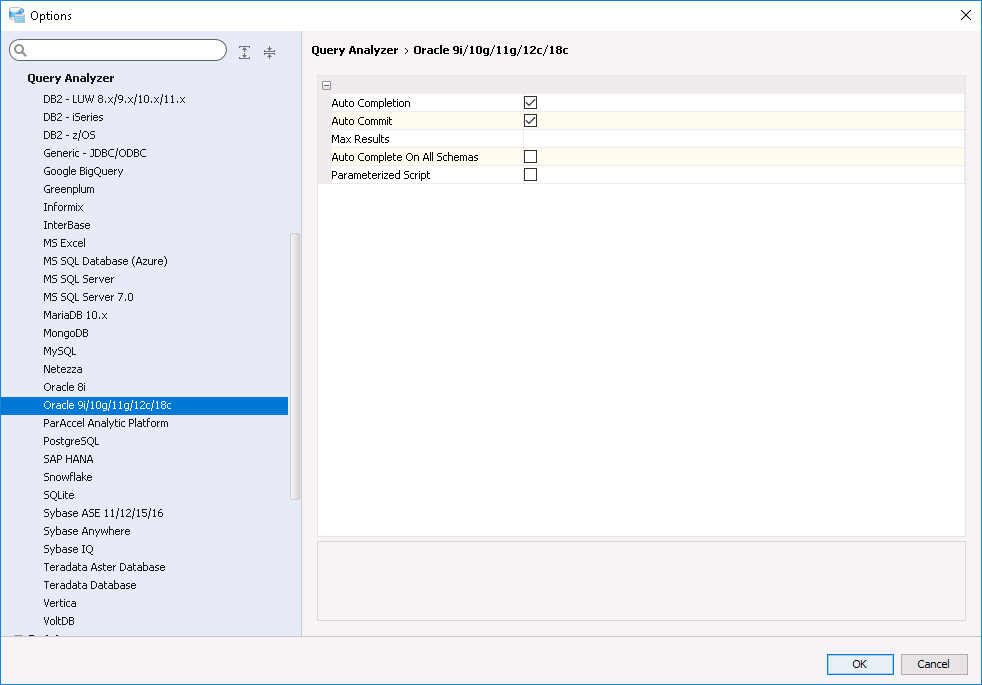The image size is (982, 685).
Task: Choose Snowflake from the database list
Action: (68, 477)
